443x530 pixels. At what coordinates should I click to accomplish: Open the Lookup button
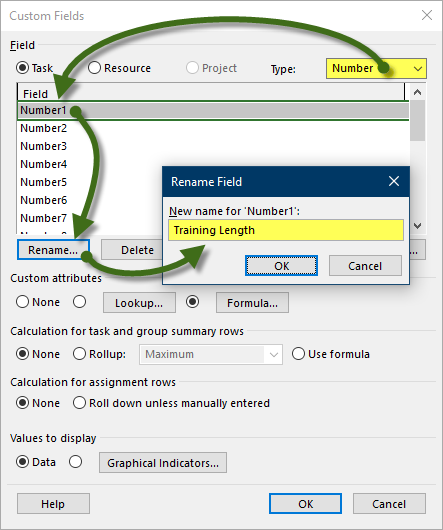click(139, 303)
